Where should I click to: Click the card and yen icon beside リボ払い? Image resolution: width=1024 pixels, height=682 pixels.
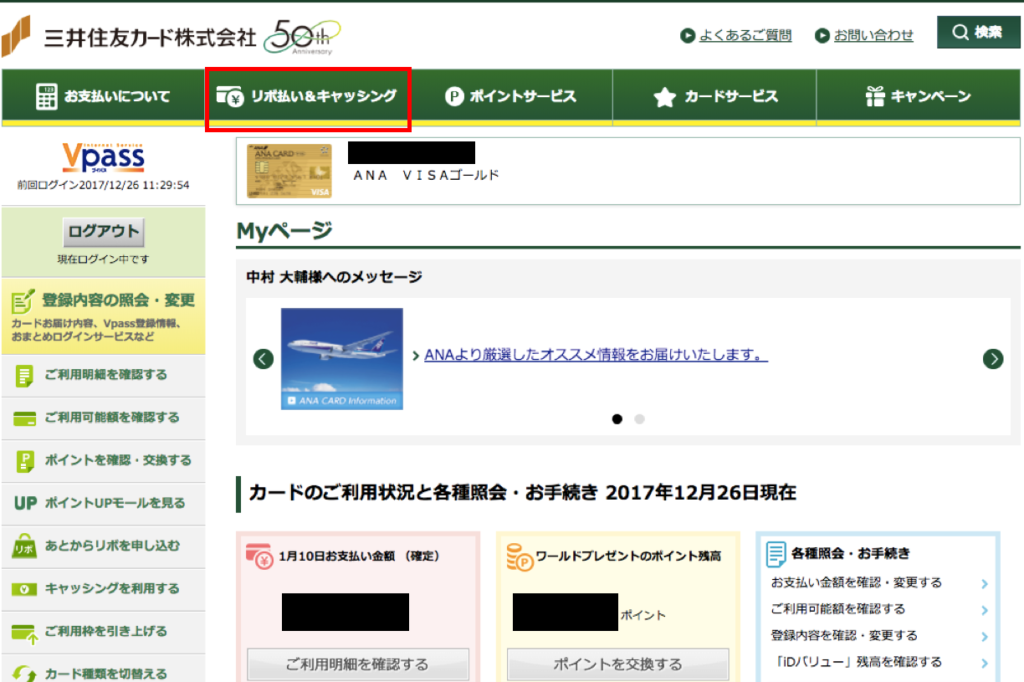pyautogui.click(x=230, y=97)
